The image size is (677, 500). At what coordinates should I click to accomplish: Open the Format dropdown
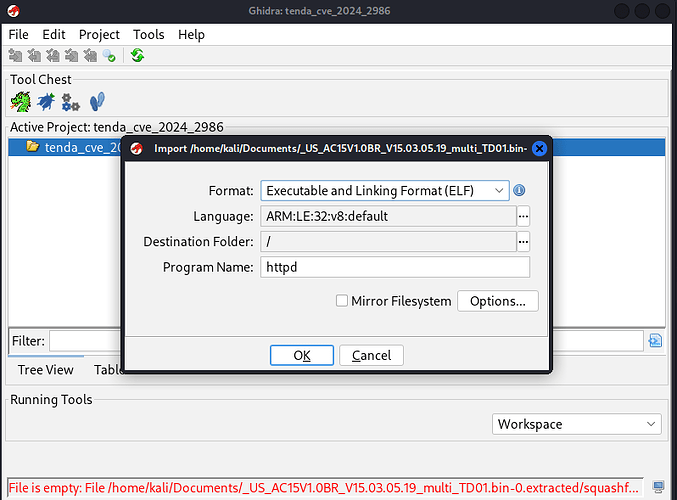click(x=385, y=190)
